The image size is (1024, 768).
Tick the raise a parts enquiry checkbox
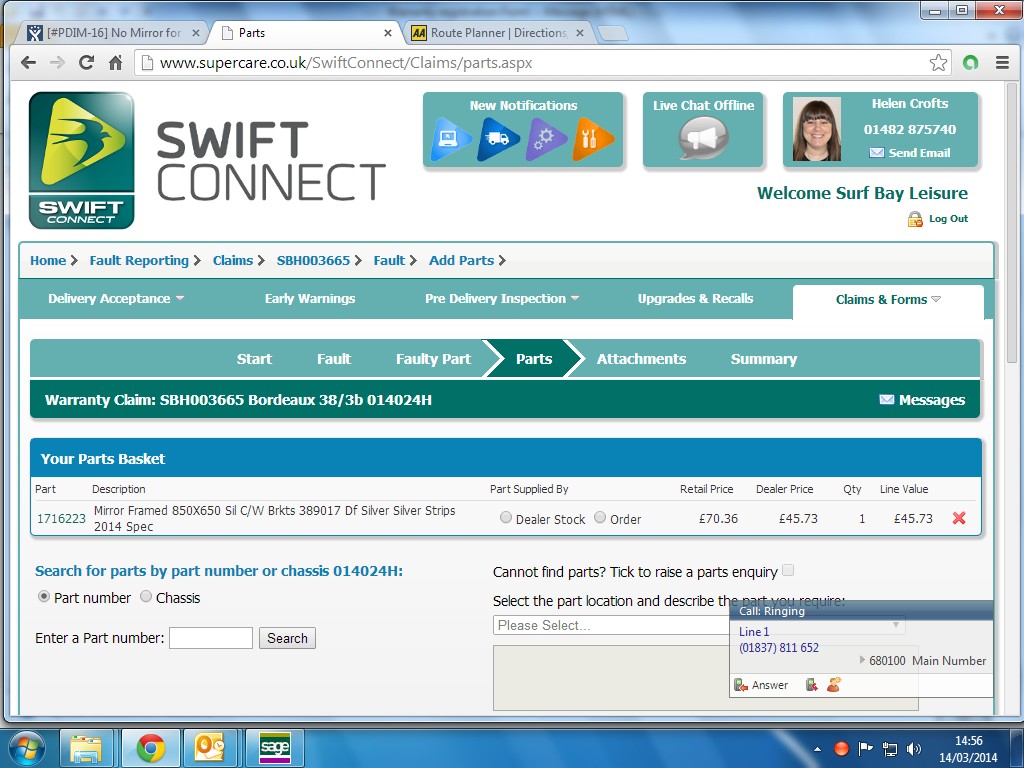click(788, 570)
